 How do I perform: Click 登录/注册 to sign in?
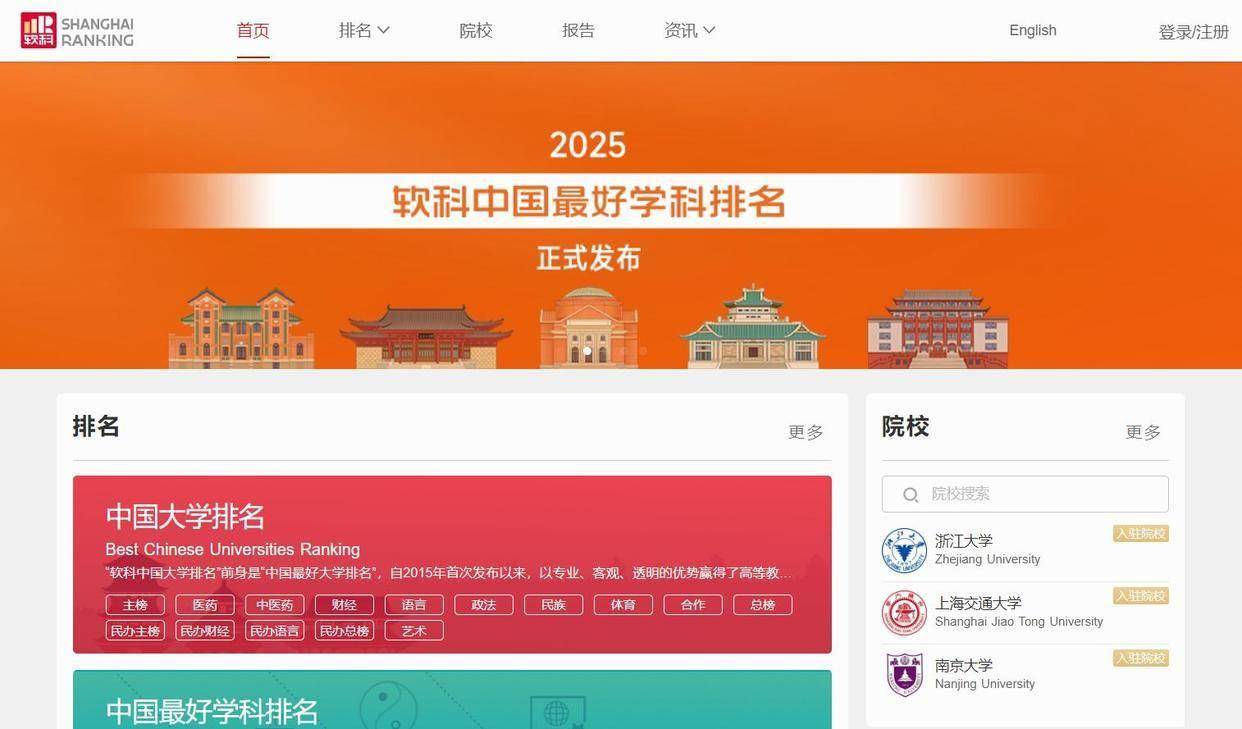coord(1193,32)
